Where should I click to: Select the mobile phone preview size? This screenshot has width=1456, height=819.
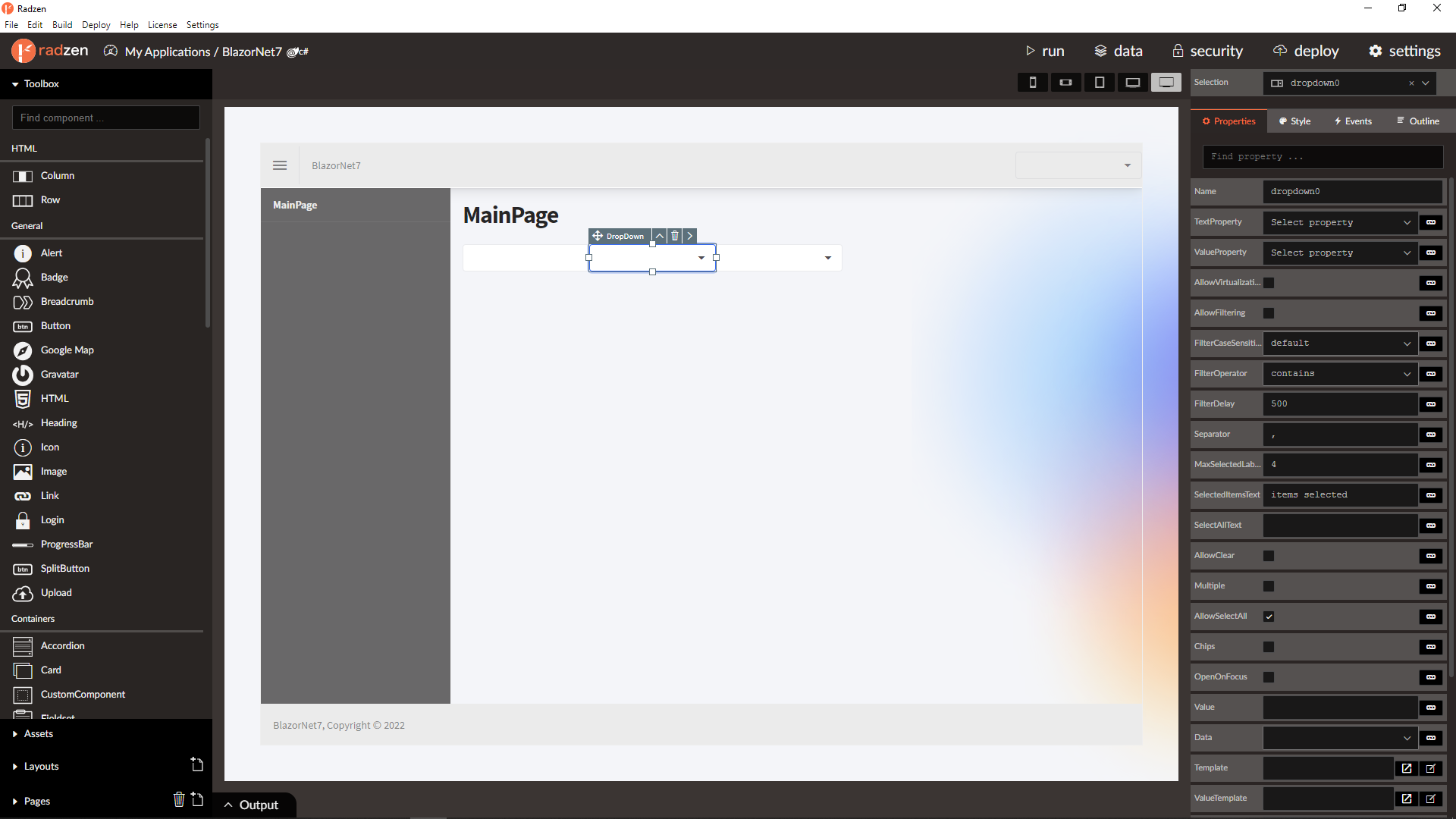click(1033, 82)
